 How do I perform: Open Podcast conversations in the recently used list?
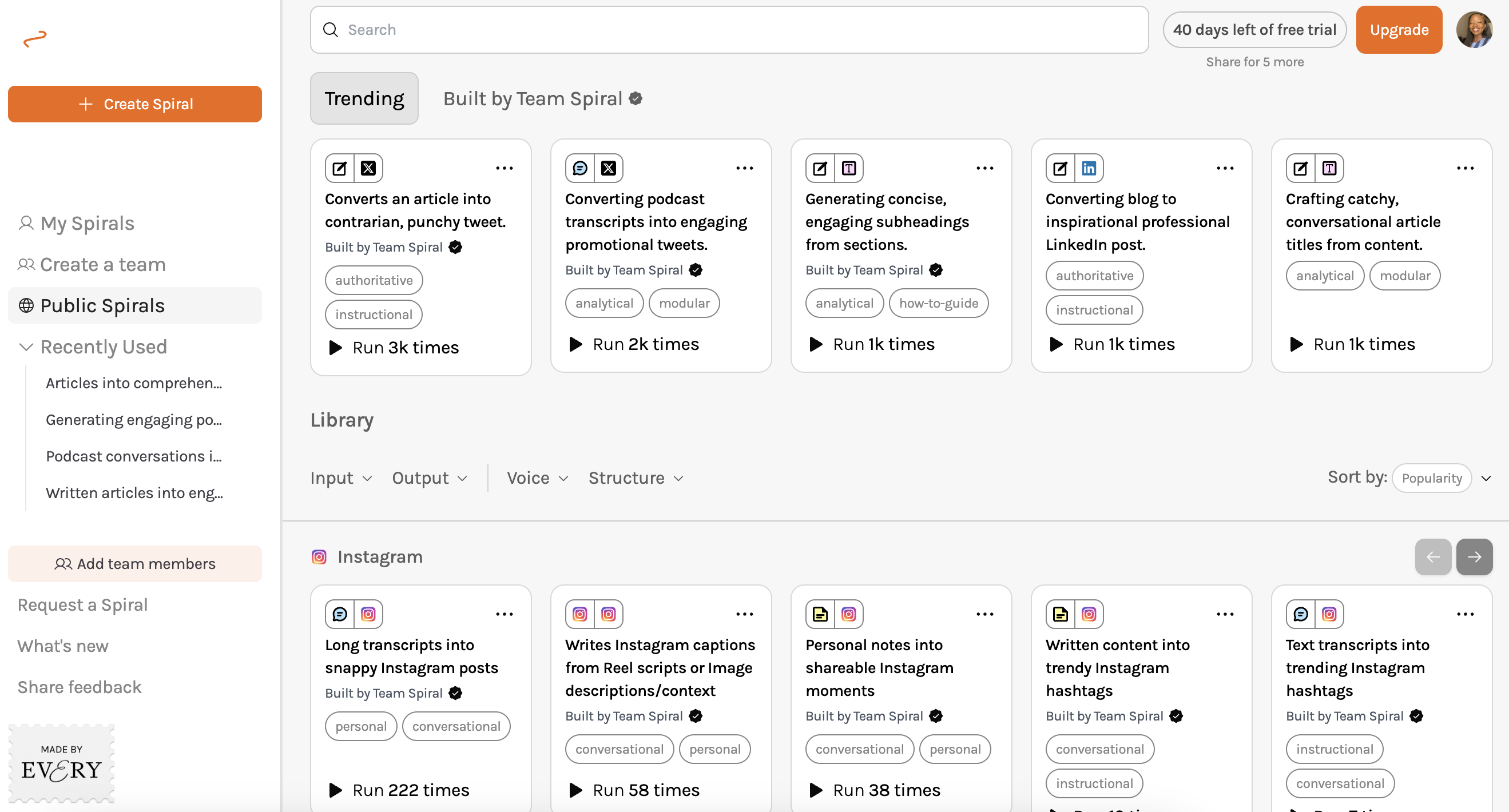tap(133, 456)
